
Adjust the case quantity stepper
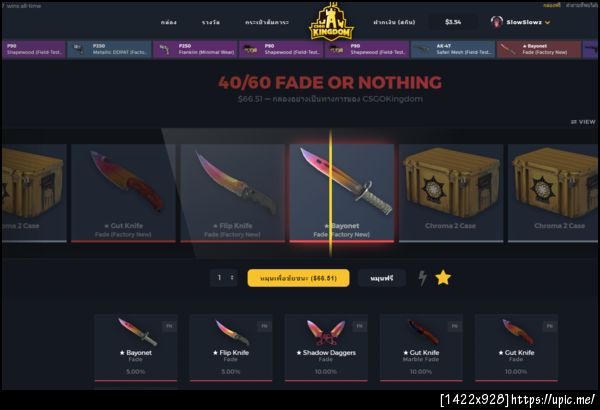pos(223,278)
